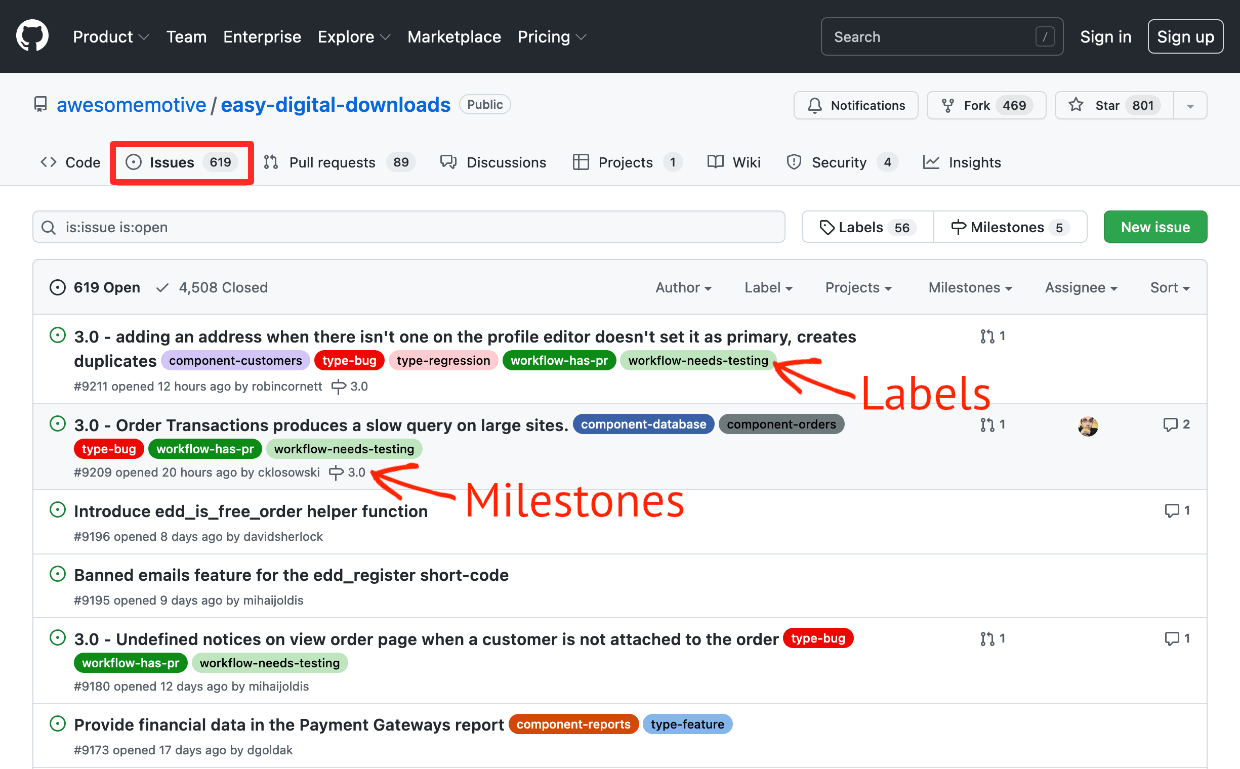Open the Code tab

(70, 163)
